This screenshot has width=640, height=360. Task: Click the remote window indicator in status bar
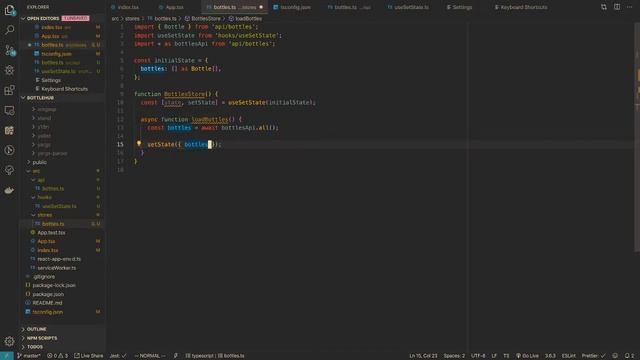7,356
